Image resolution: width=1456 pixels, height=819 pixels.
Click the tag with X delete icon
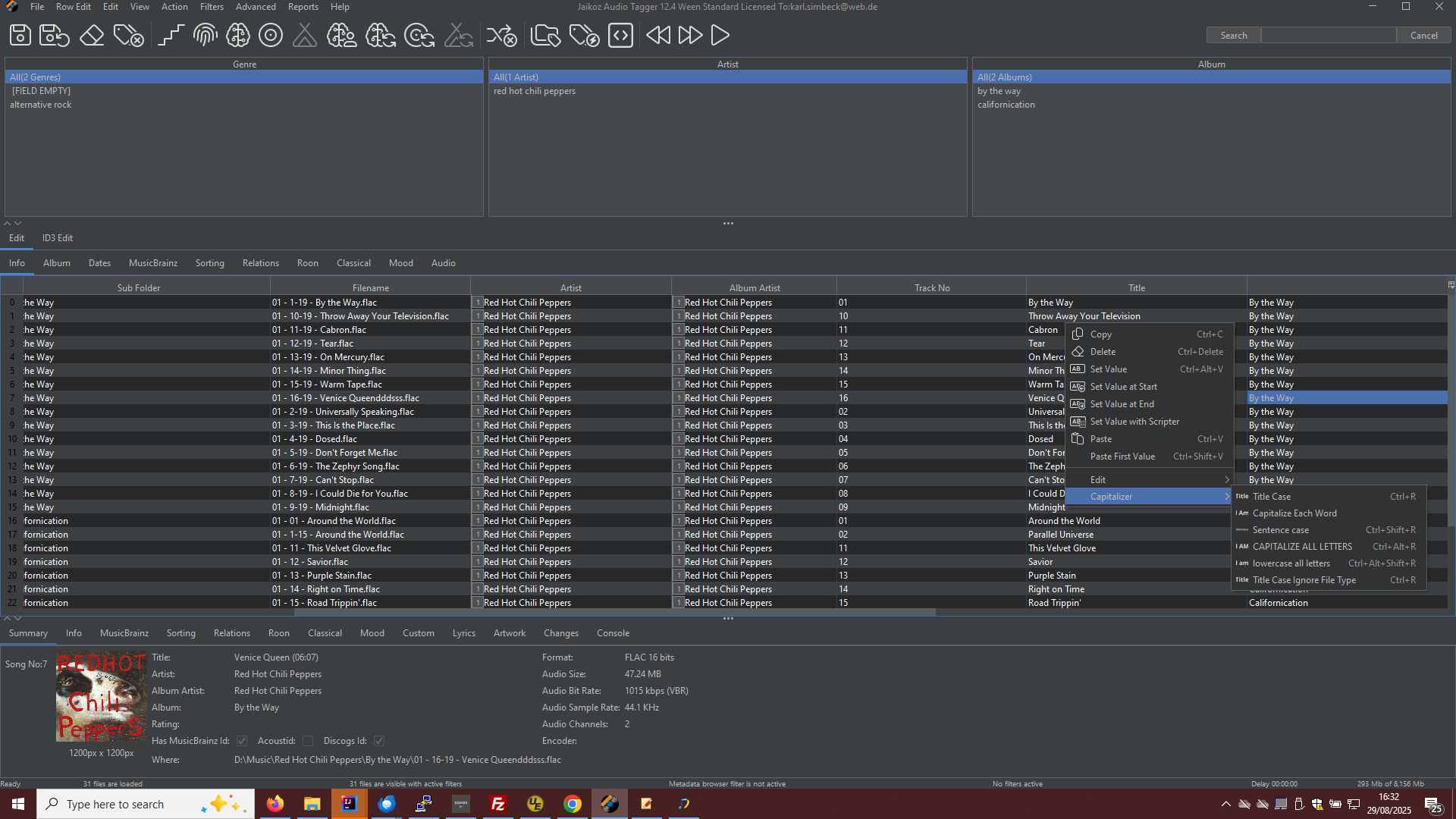point(128,36)
